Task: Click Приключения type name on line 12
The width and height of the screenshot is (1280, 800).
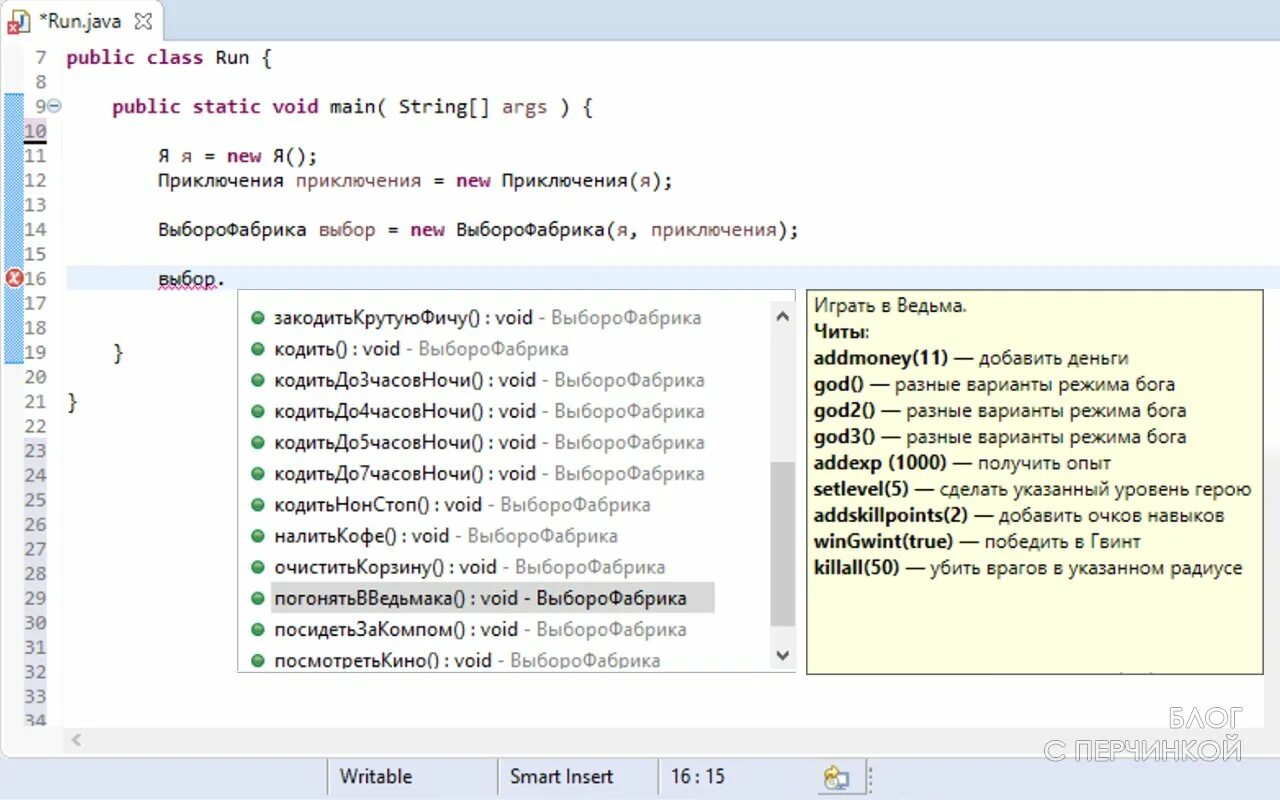Action: point(220,181)
